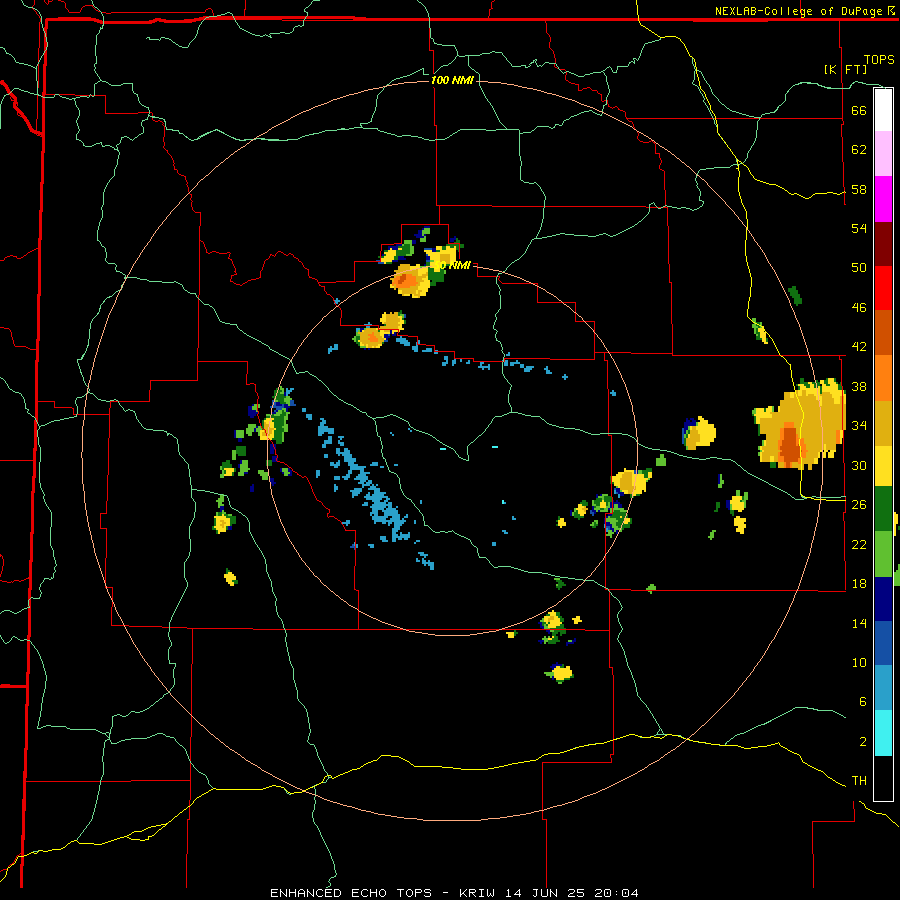Click the K FT units label

click(x=846, y=69)
